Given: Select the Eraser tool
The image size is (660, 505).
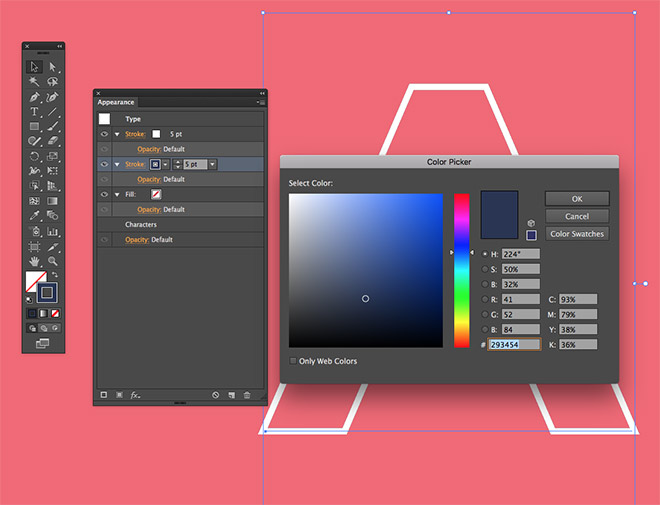Looking at the screenshot, I should tap(52, 141).
